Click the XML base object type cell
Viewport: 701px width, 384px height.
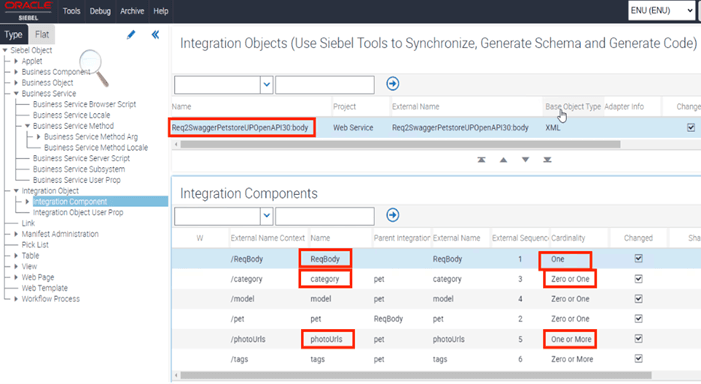(553, 127)
